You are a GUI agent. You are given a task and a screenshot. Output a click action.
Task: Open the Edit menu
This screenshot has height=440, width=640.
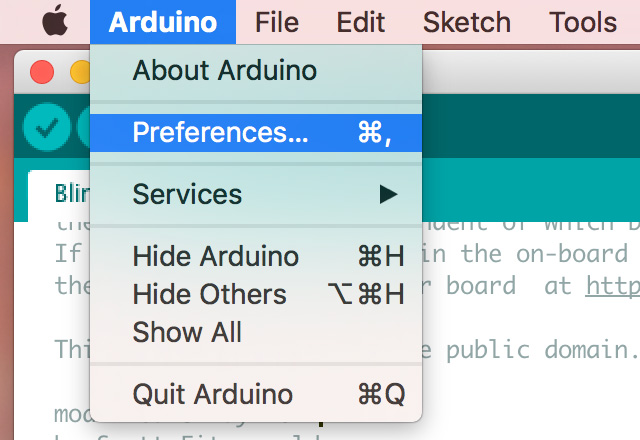coord(361,22)
